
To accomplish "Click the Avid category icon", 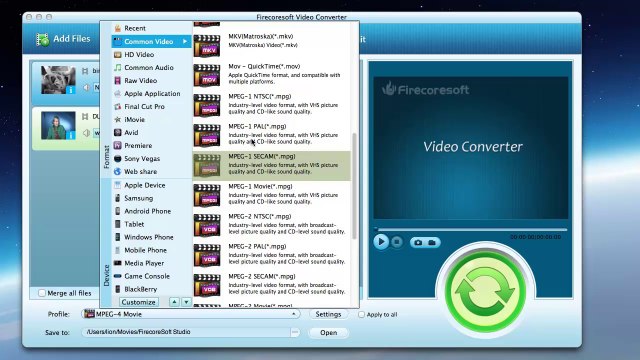I will tap(118, 133).
